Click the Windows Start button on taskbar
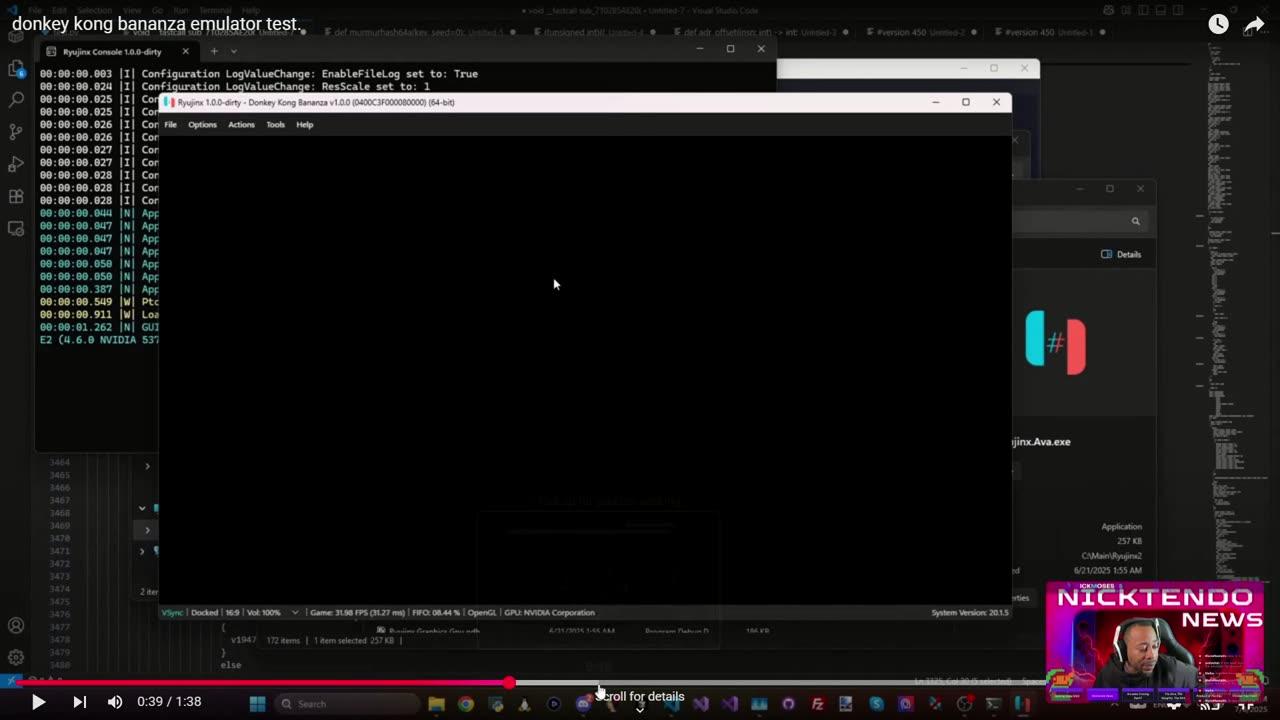This screenshot has width=1280, height=720. click(257, 704)
